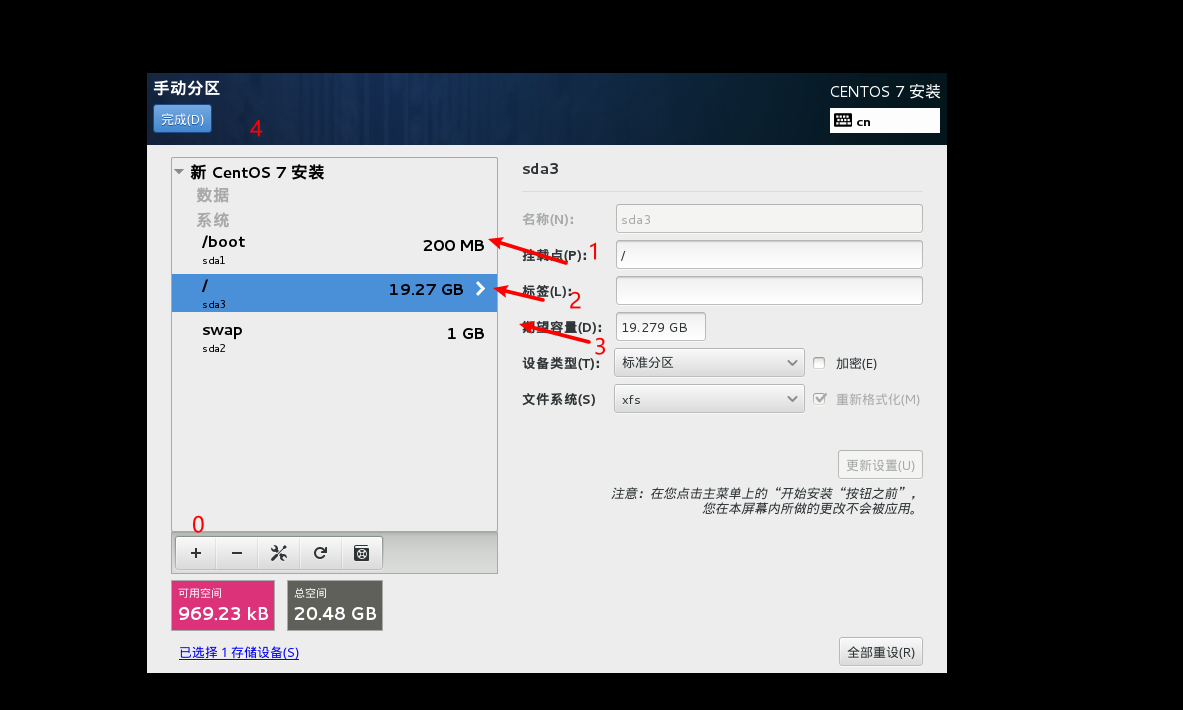The width and height of the screenshot is (1183, 710).
Task: Toggle the 重新格式化(M) reformat checkbox
Action: (819, 399)
